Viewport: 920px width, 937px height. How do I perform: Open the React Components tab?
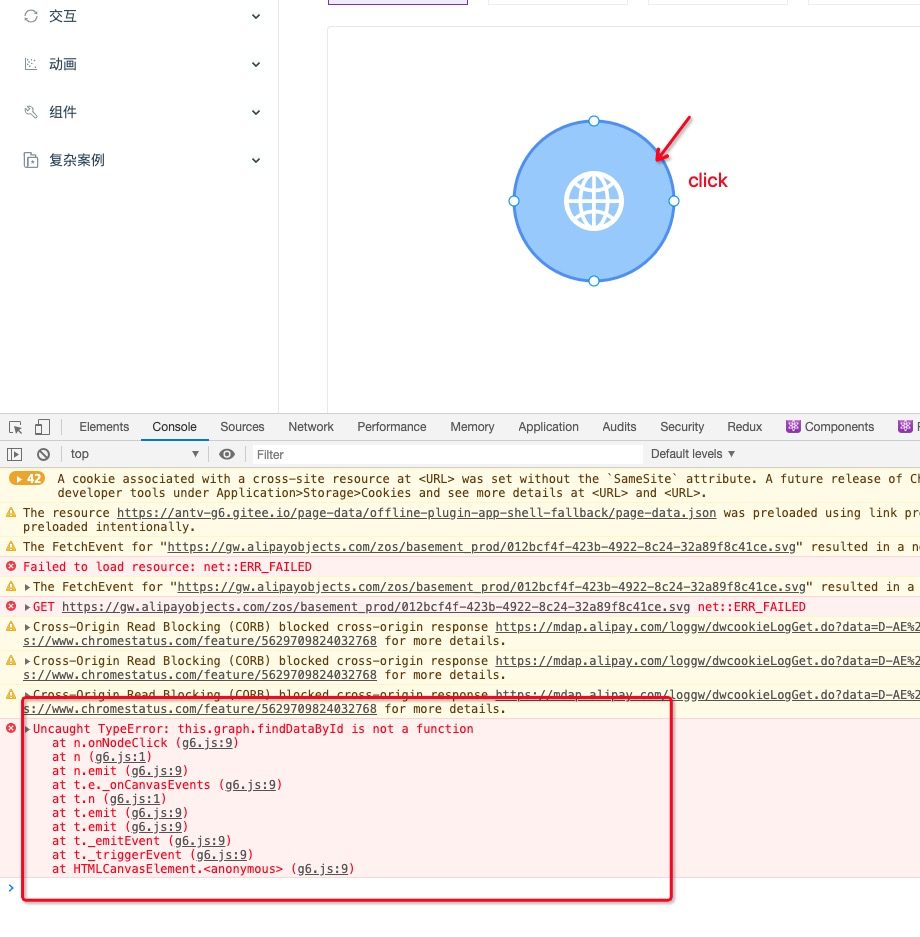point(830,427)
